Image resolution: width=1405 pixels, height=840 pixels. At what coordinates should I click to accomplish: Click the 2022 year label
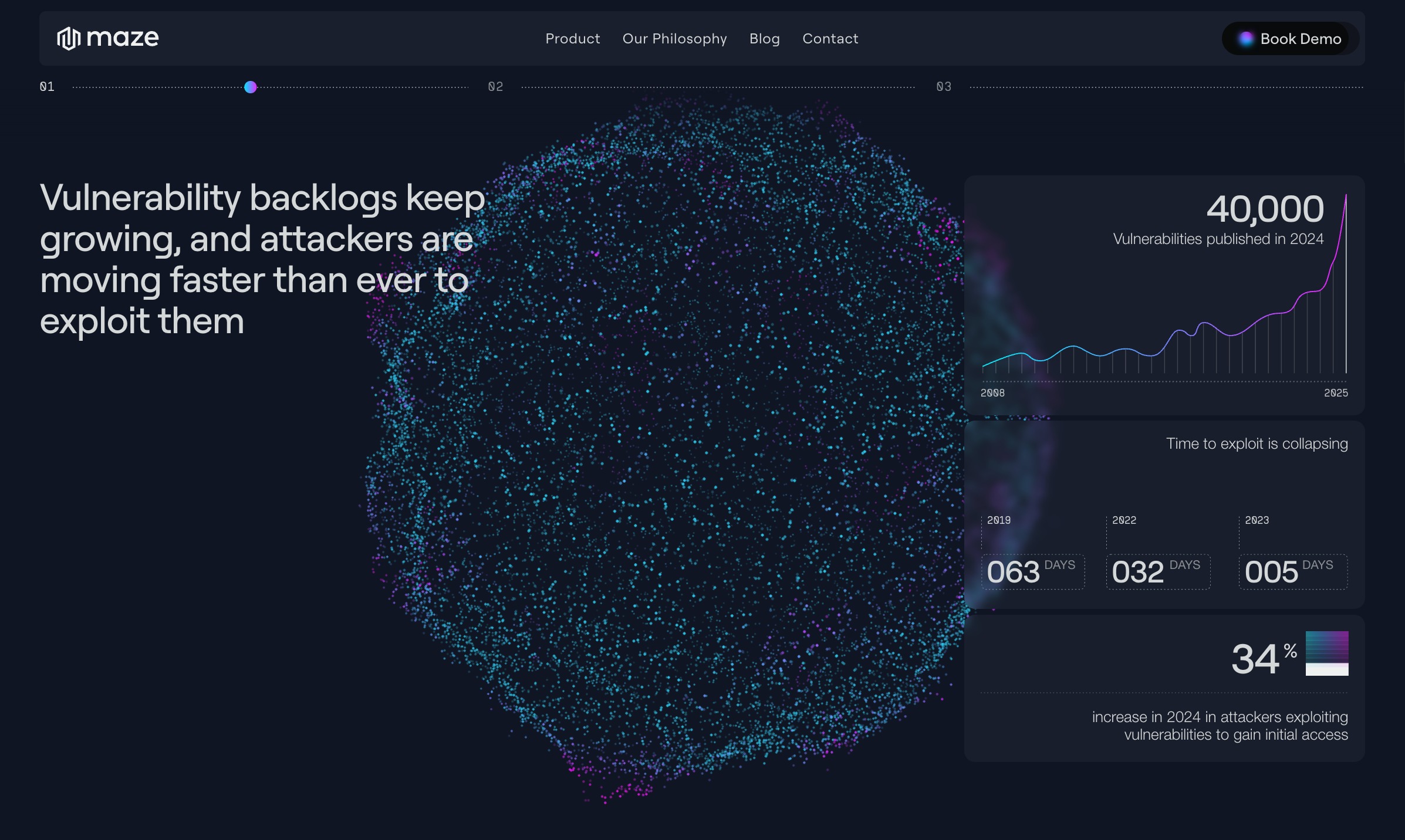point(1124,520)
